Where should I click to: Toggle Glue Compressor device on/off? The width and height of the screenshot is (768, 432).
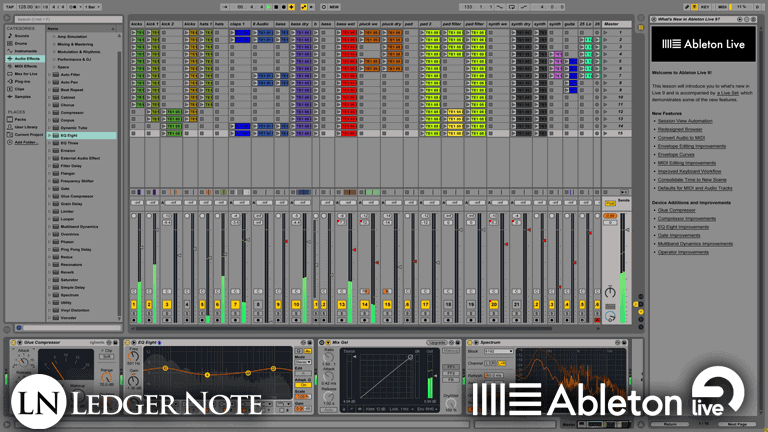tap(13, 342)
